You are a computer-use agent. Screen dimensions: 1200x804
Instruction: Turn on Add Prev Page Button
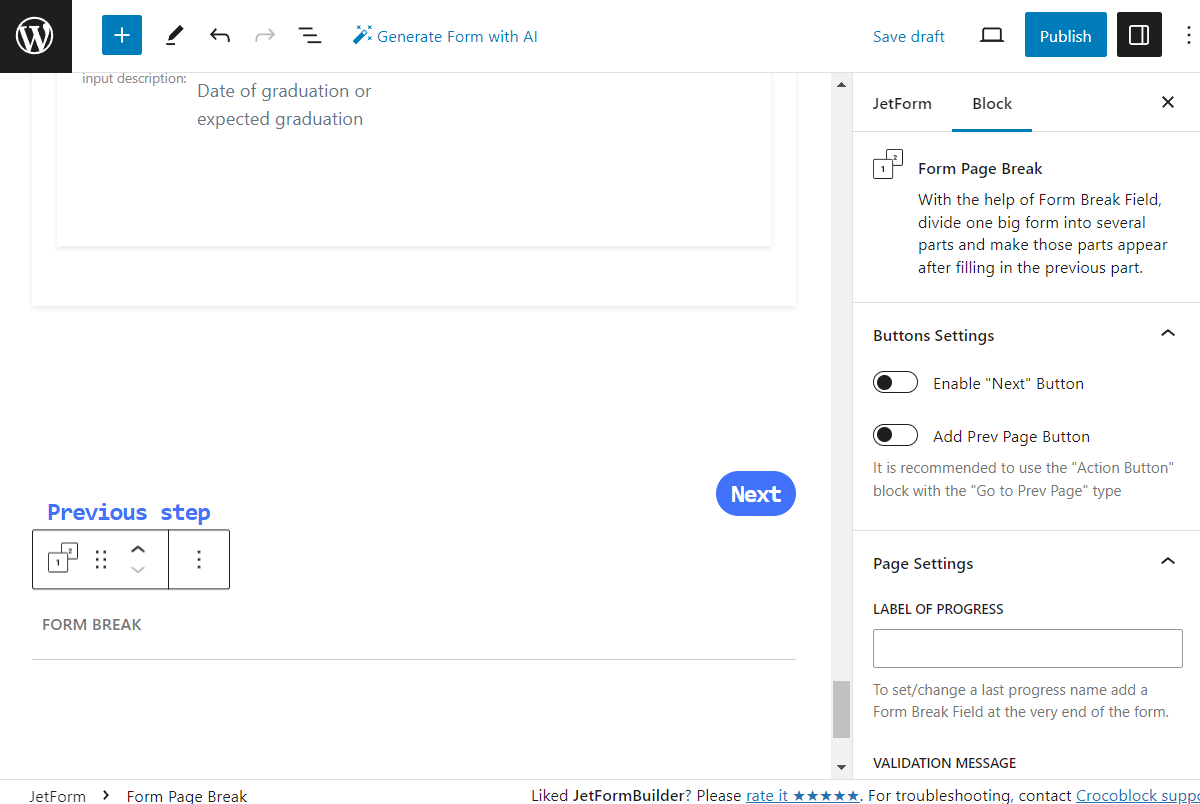click(895, 434)
